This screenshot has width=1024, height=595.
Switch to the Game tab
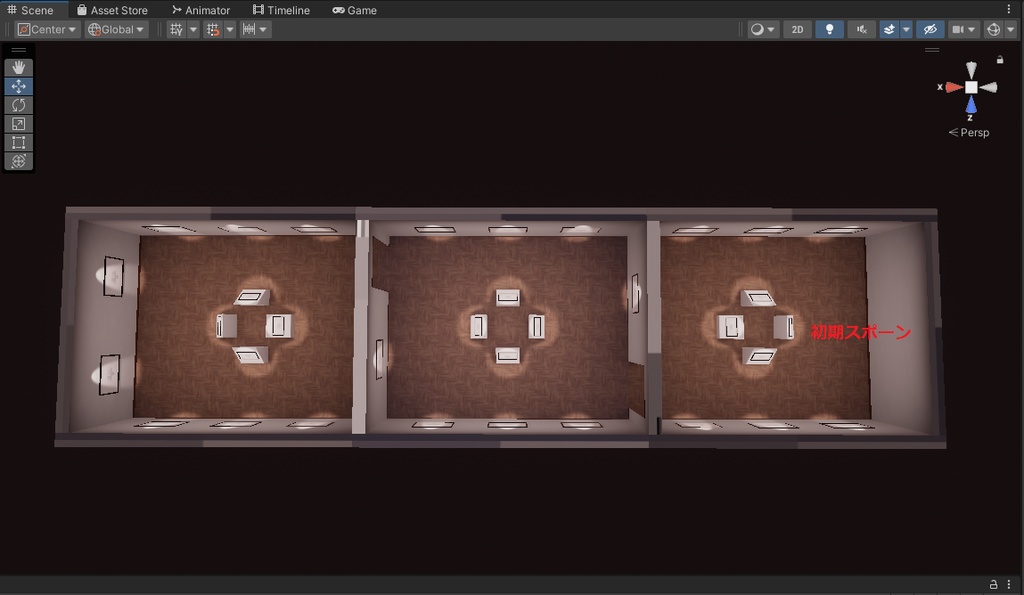355,10
